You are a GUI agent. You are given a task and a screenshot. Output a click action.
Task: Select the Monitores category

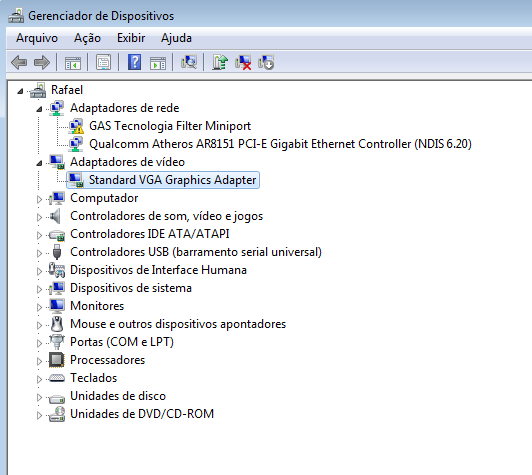97,306
